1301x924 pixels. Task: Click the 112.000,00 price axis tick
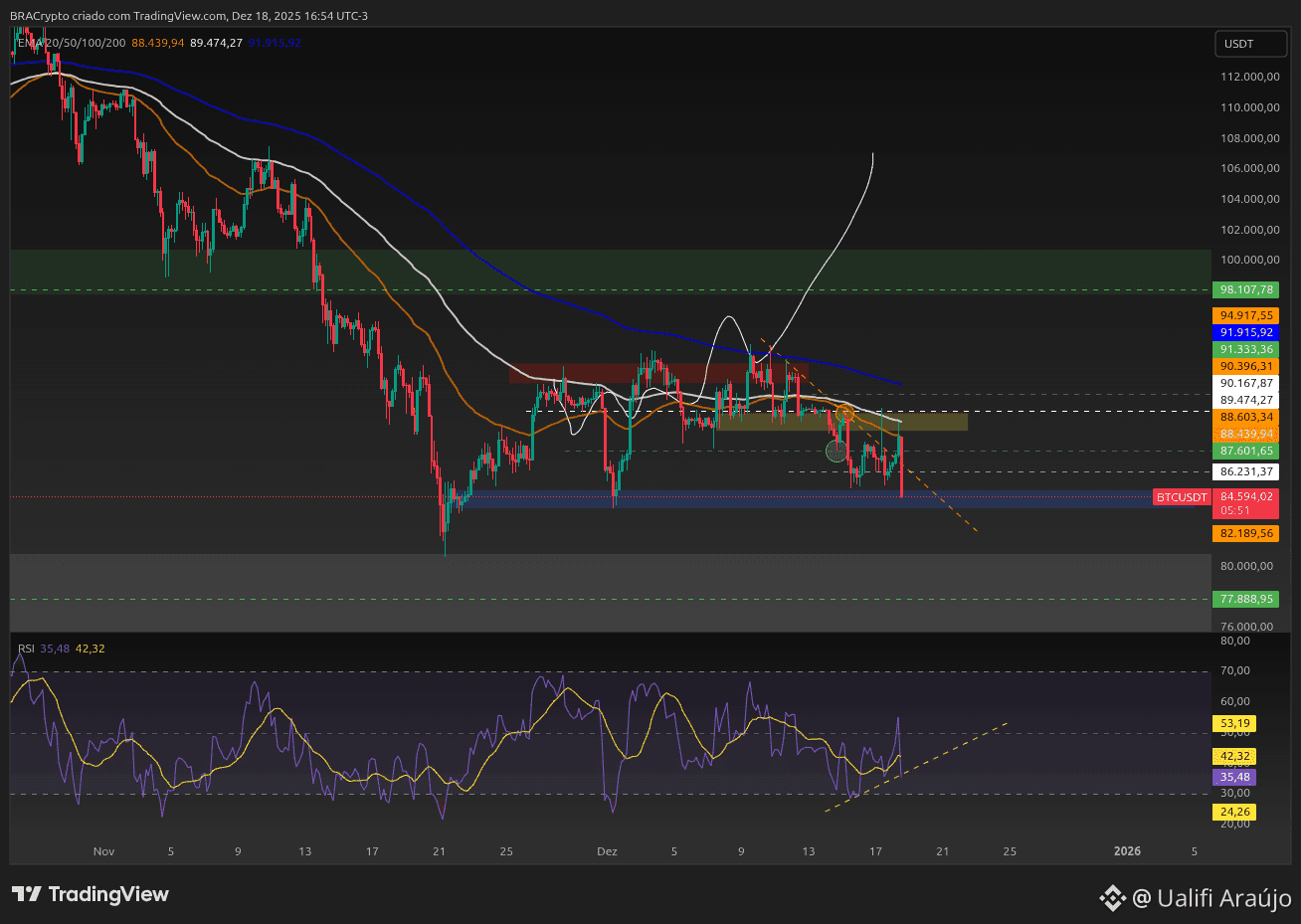click(x=1249, y=77)
